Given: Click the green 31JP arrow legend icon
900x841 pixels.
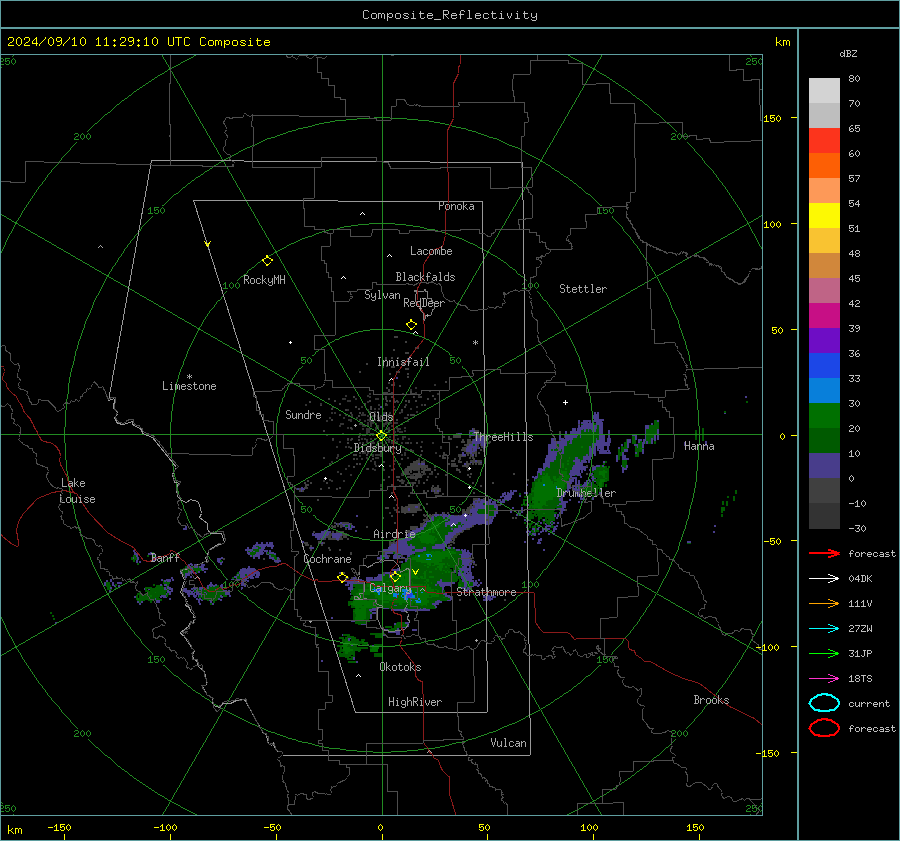Looking at the screenshot, I should pos(824,653).
